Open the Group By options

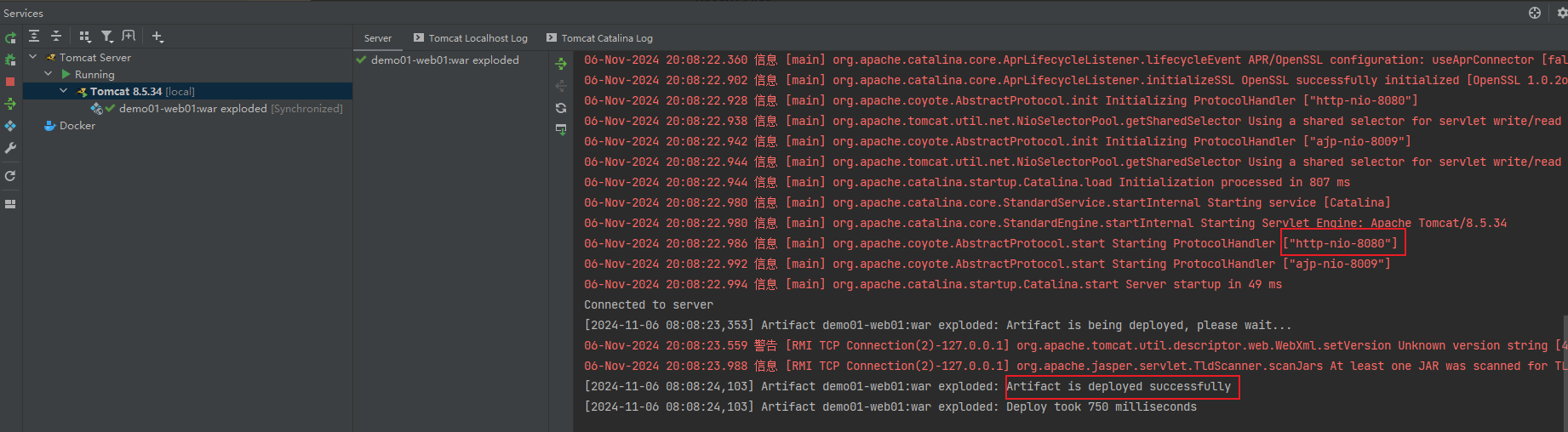[84, 37]
